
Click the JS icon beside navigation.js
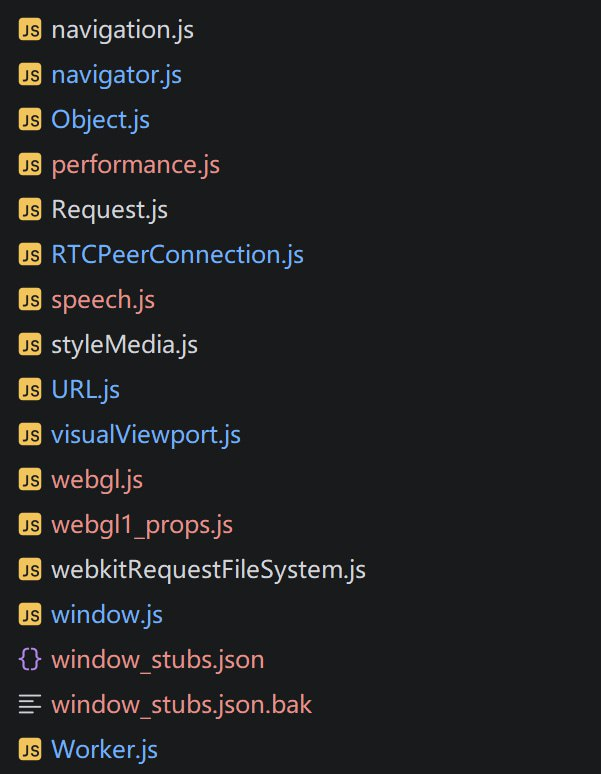[30, 30]
